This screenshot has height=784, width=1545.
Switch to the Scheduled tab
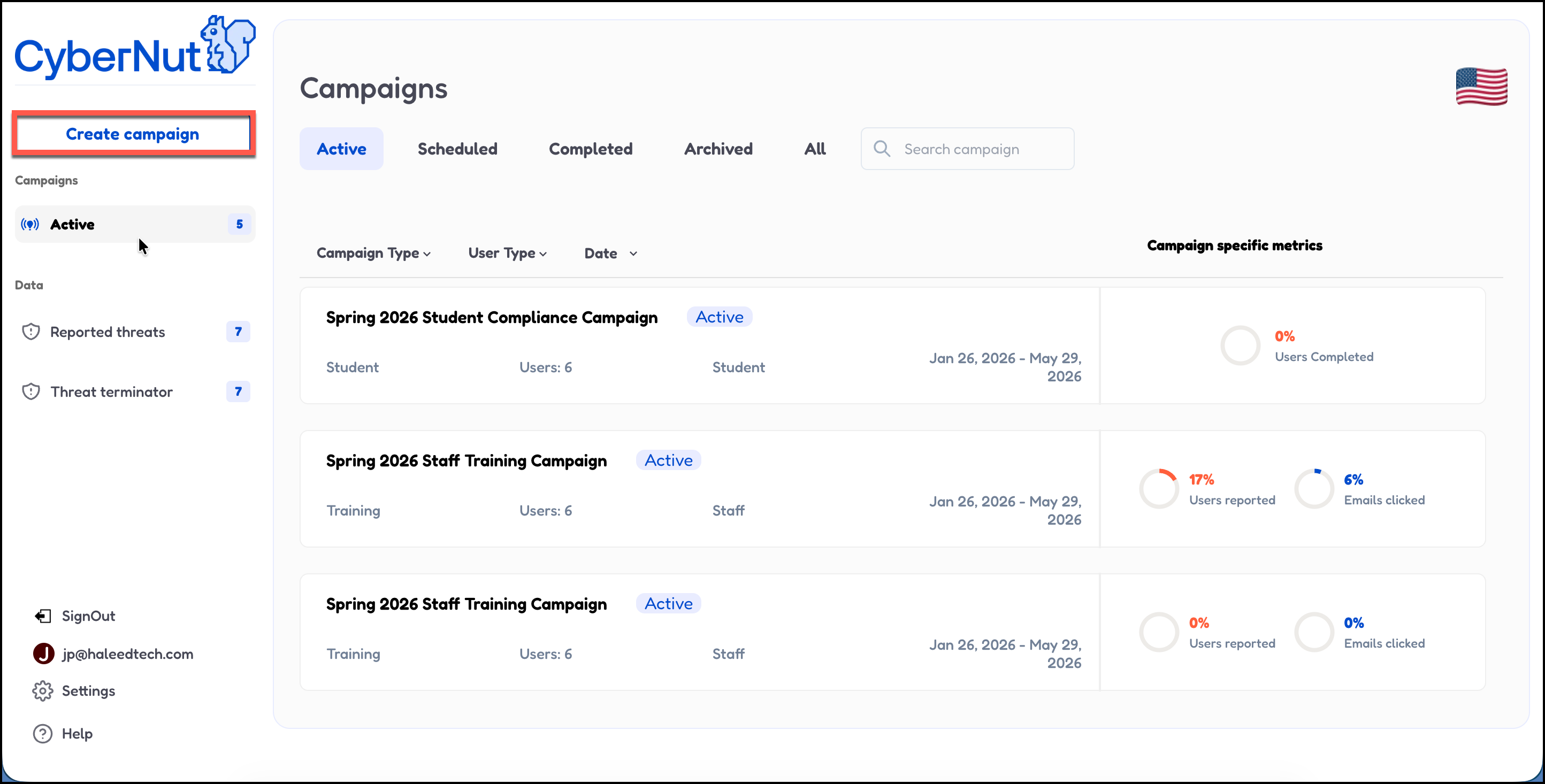point(457,149)
